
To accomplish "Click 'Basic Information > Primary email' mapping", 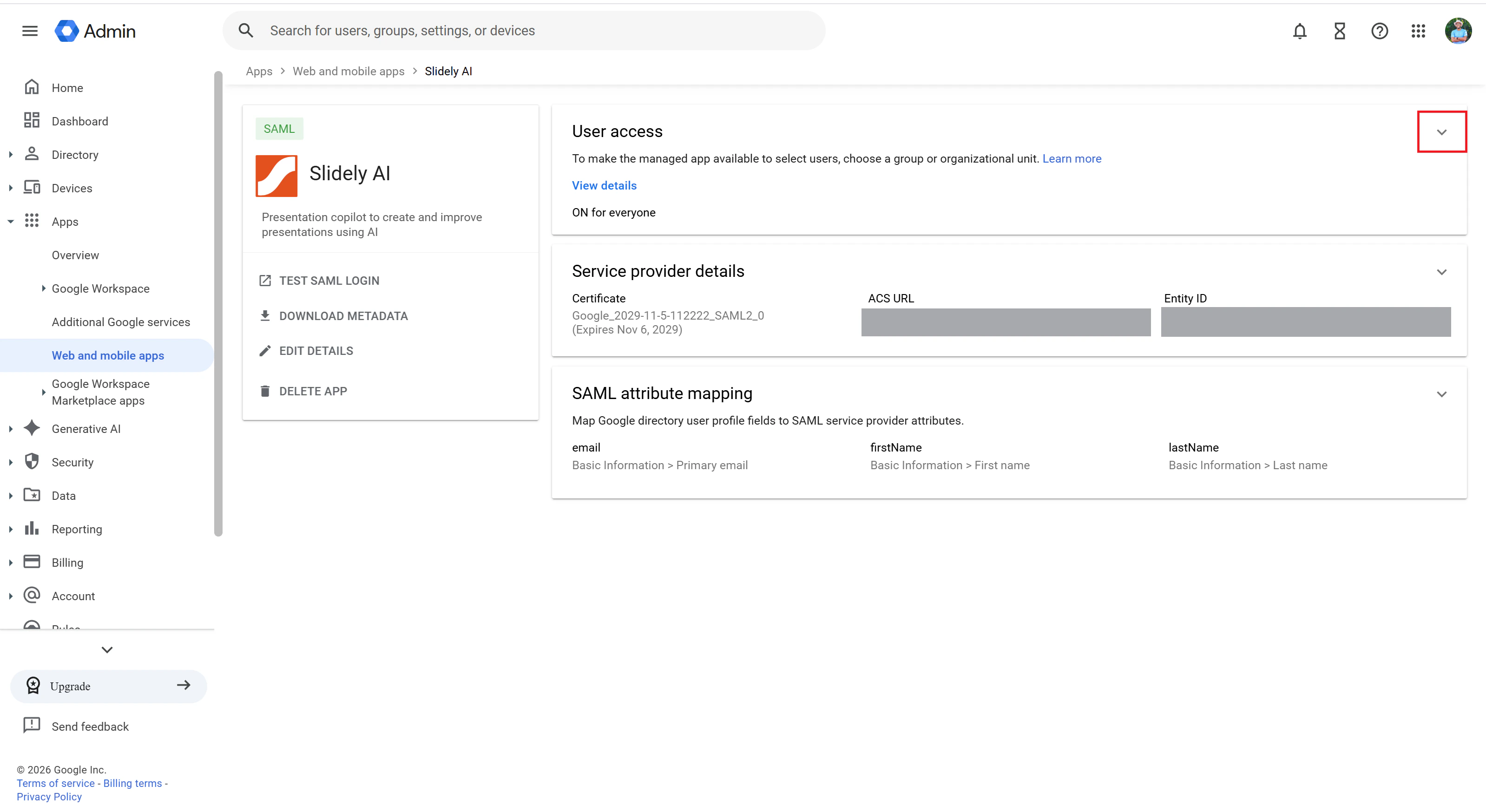I will (x=660, y=465).
